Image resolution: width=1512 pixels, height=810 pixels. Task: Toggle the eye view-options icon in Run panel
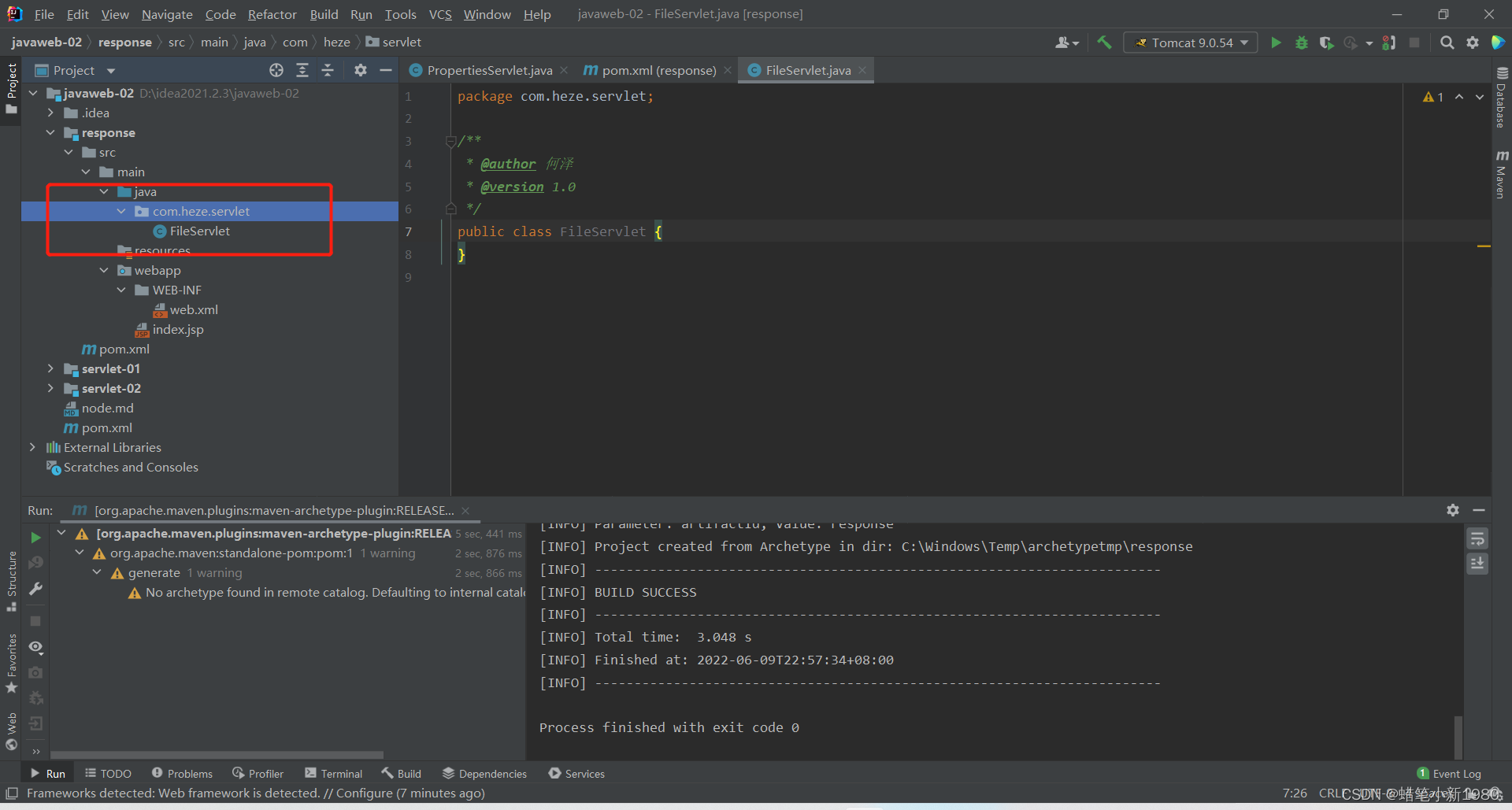coord(35,647)
